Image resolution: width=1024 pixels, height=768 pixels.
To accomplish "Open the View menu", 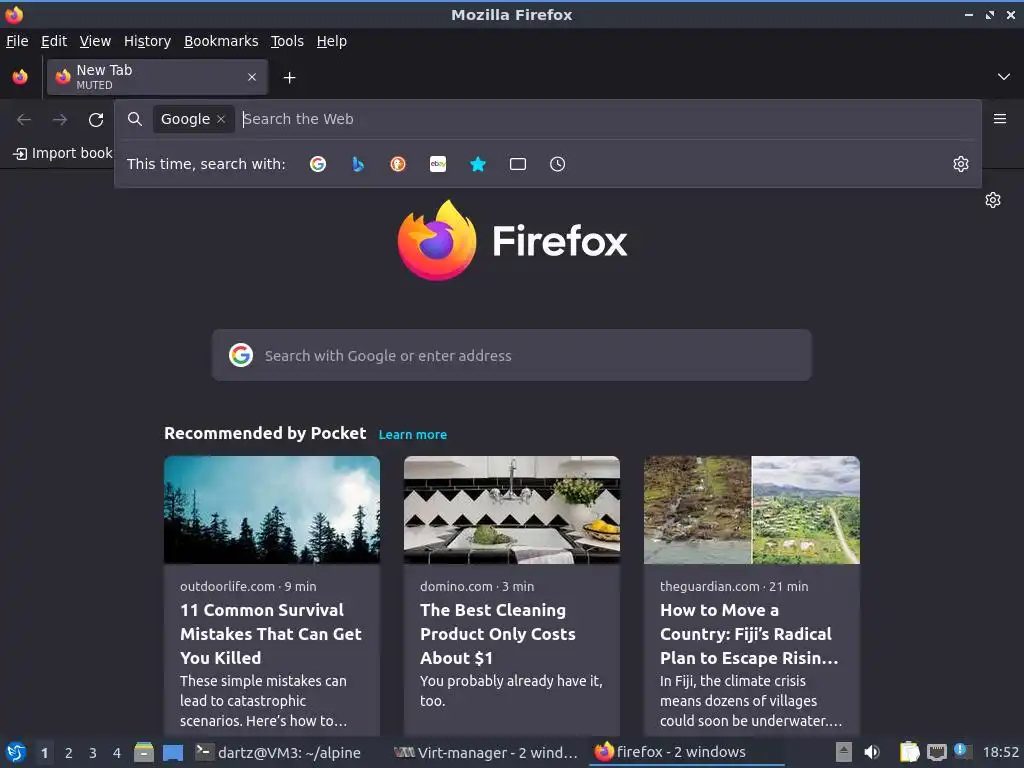I will click(95, 41).
